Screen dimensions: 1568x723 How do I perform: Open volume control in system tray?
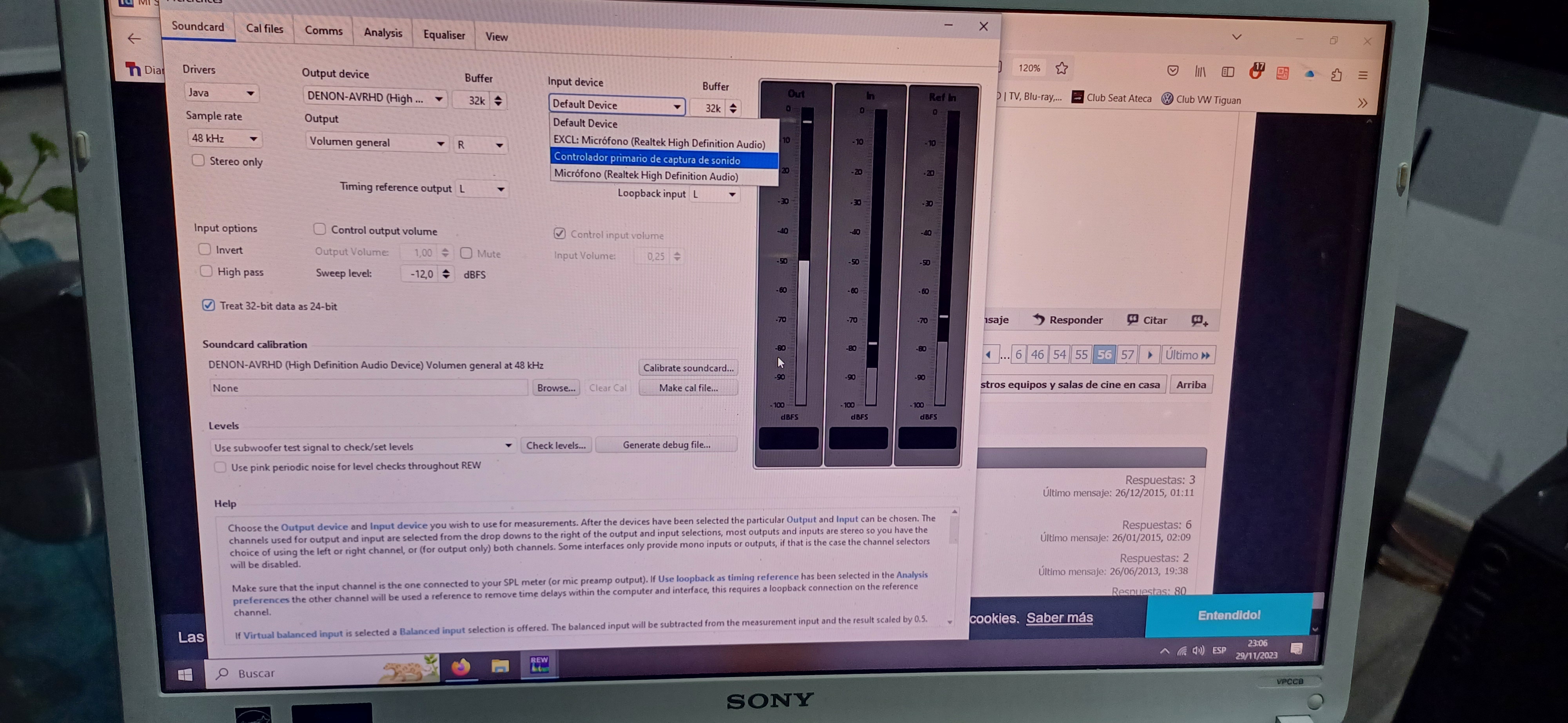point(1198,650)
